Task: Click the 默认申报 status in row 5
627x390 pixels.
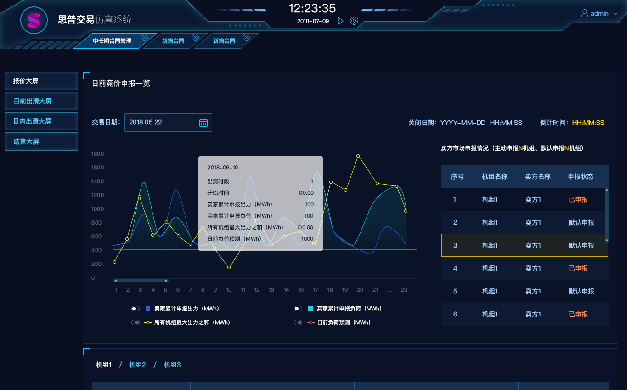Action: pyautogui.click(x=581, y=291)
